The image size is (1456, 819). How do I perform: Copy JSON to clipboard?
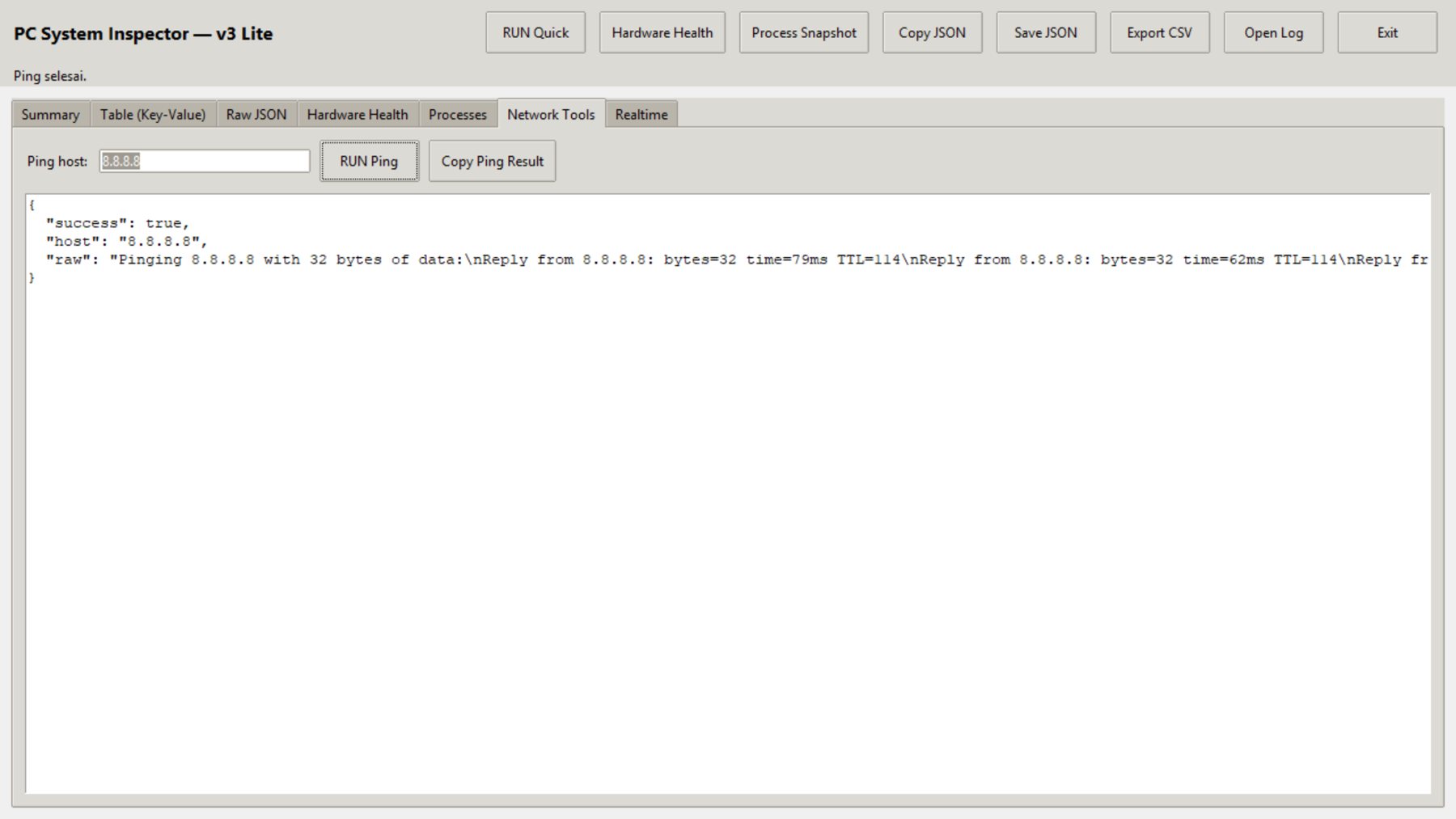point(931,32)
